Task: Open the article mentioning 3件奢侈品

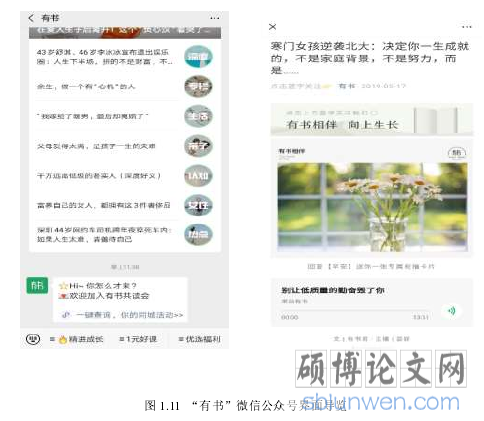Action: point(103,205)
